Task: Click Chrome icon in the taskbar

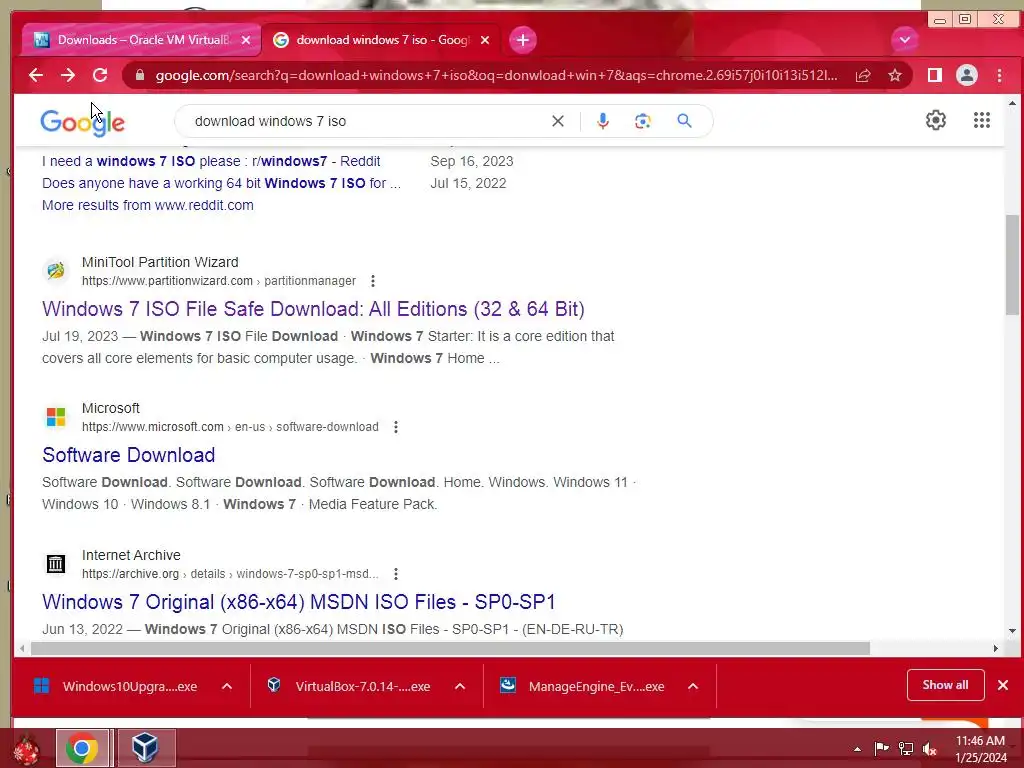Action: pos(82,748)
